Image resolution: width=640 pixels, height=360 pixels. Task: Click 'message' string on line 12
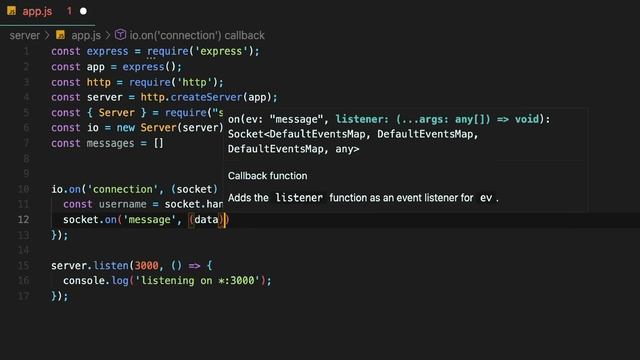[x=149, y=220]
